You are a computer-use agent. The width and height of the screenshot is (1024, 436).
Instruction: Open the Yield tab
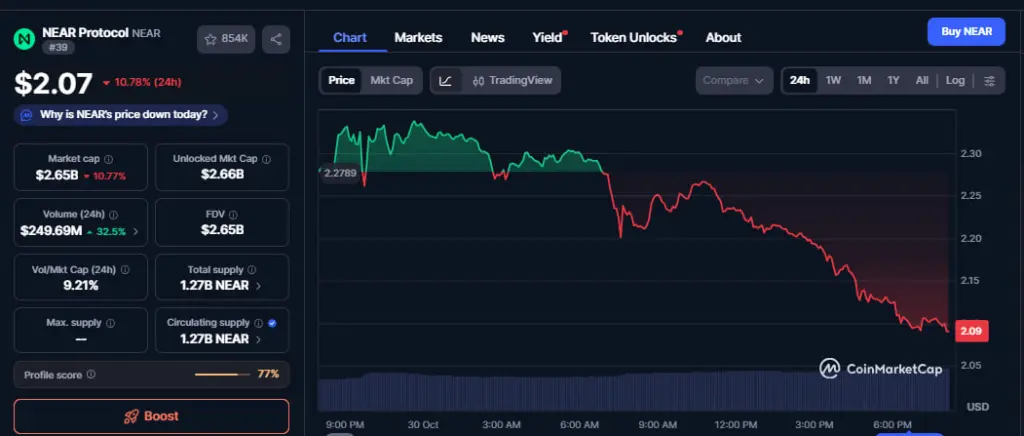click(x=547, y=38)
